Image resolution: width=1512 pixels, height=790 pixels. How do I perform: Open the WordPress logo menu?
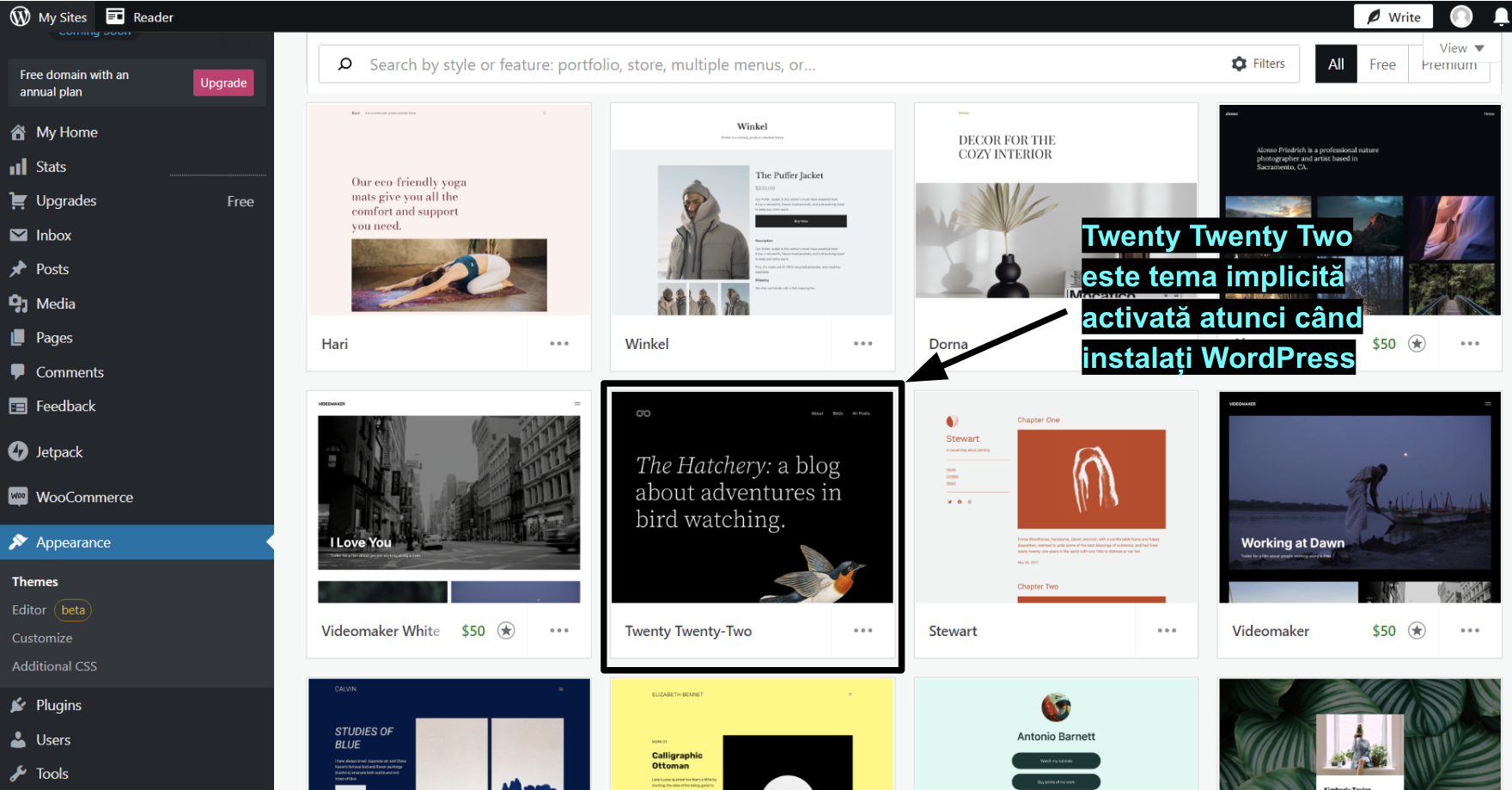click(20, 16)
